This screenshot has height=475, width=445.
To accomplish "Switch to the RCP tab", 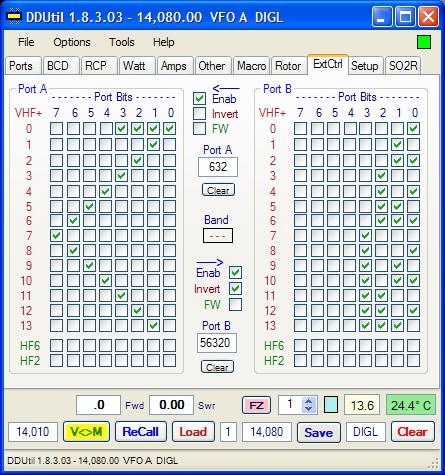I will (x=99, y=66).
